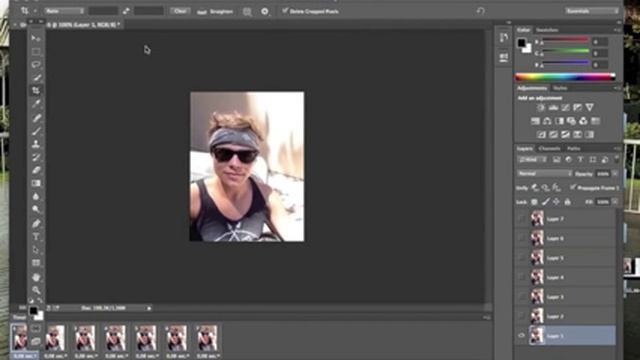Image resolution: width=640 pixels, height=360 pixels.
Task: Select the Brush tool
Action: [x=36, y=131]
